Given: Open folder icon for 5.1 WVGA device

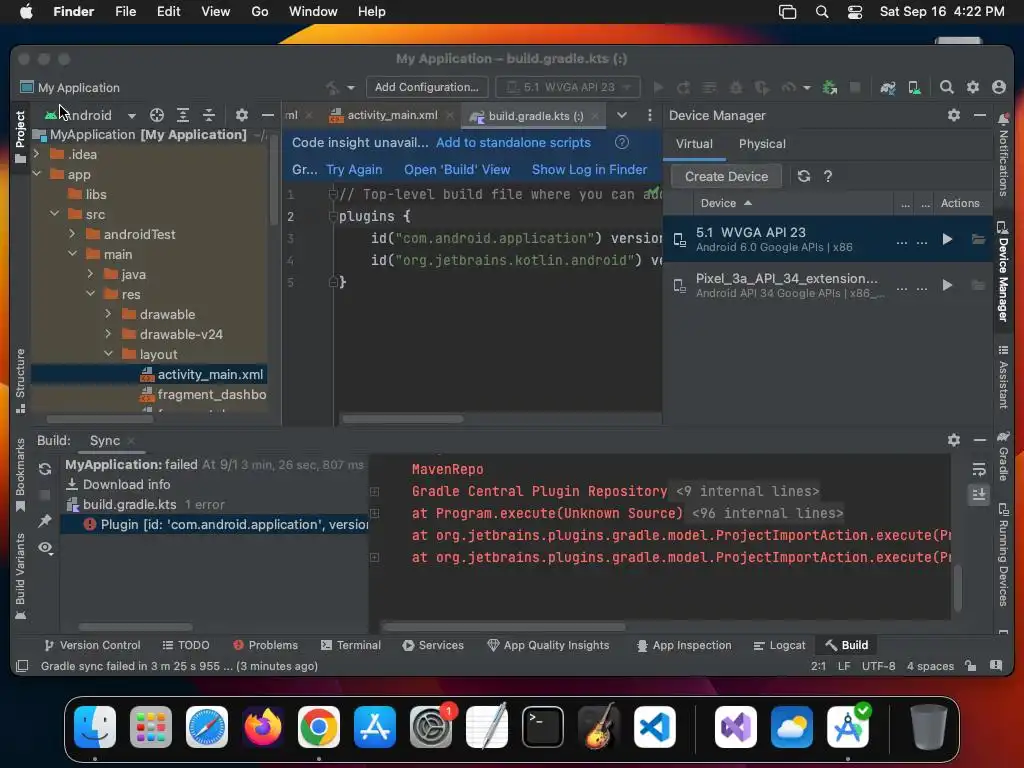Looking at the screenshot, I should click(978, 240).
